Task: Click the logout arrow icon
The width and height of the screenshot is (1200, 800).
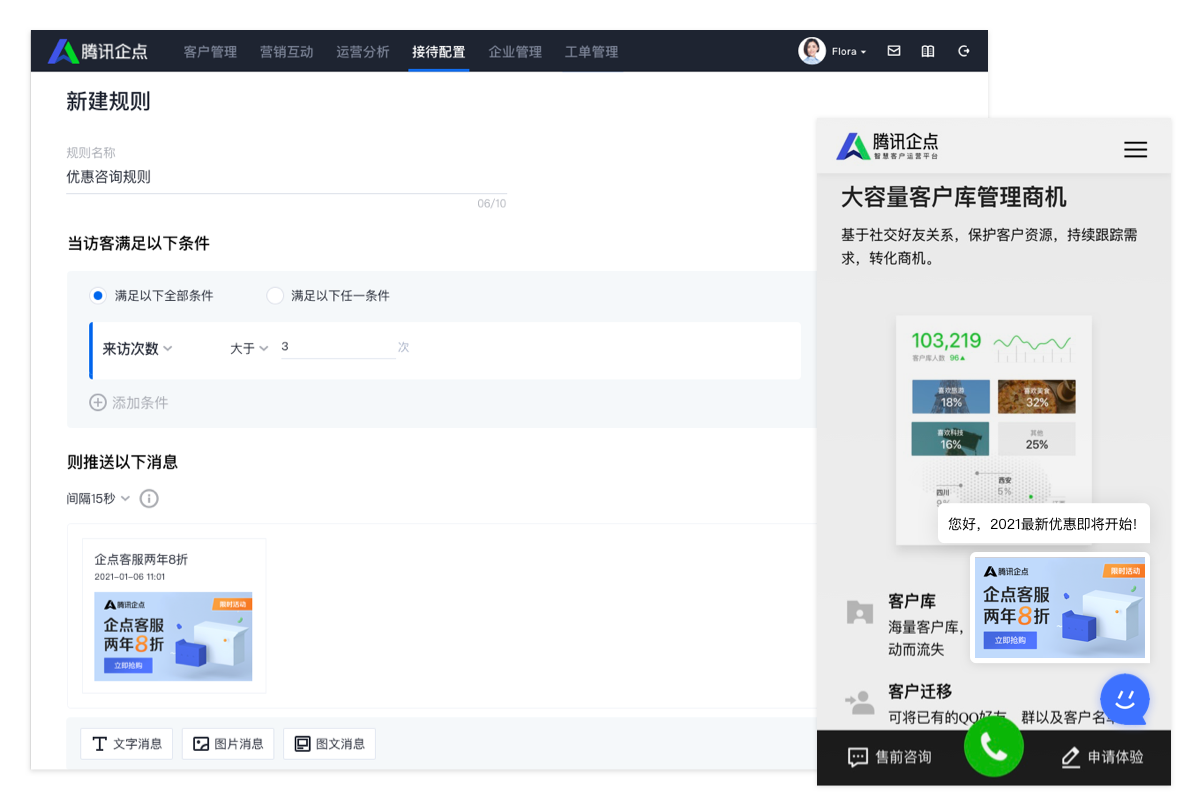Action: [964, 51]
